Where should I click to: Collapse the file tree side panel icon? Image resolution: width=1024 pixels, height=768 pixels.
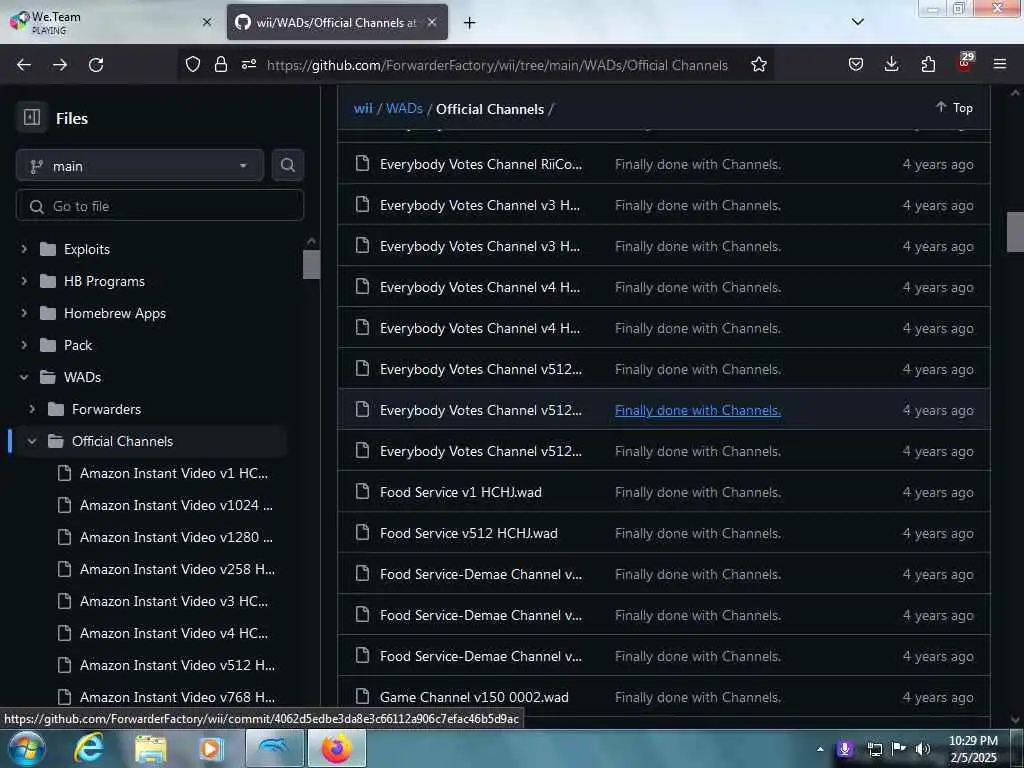click(31, 118)
